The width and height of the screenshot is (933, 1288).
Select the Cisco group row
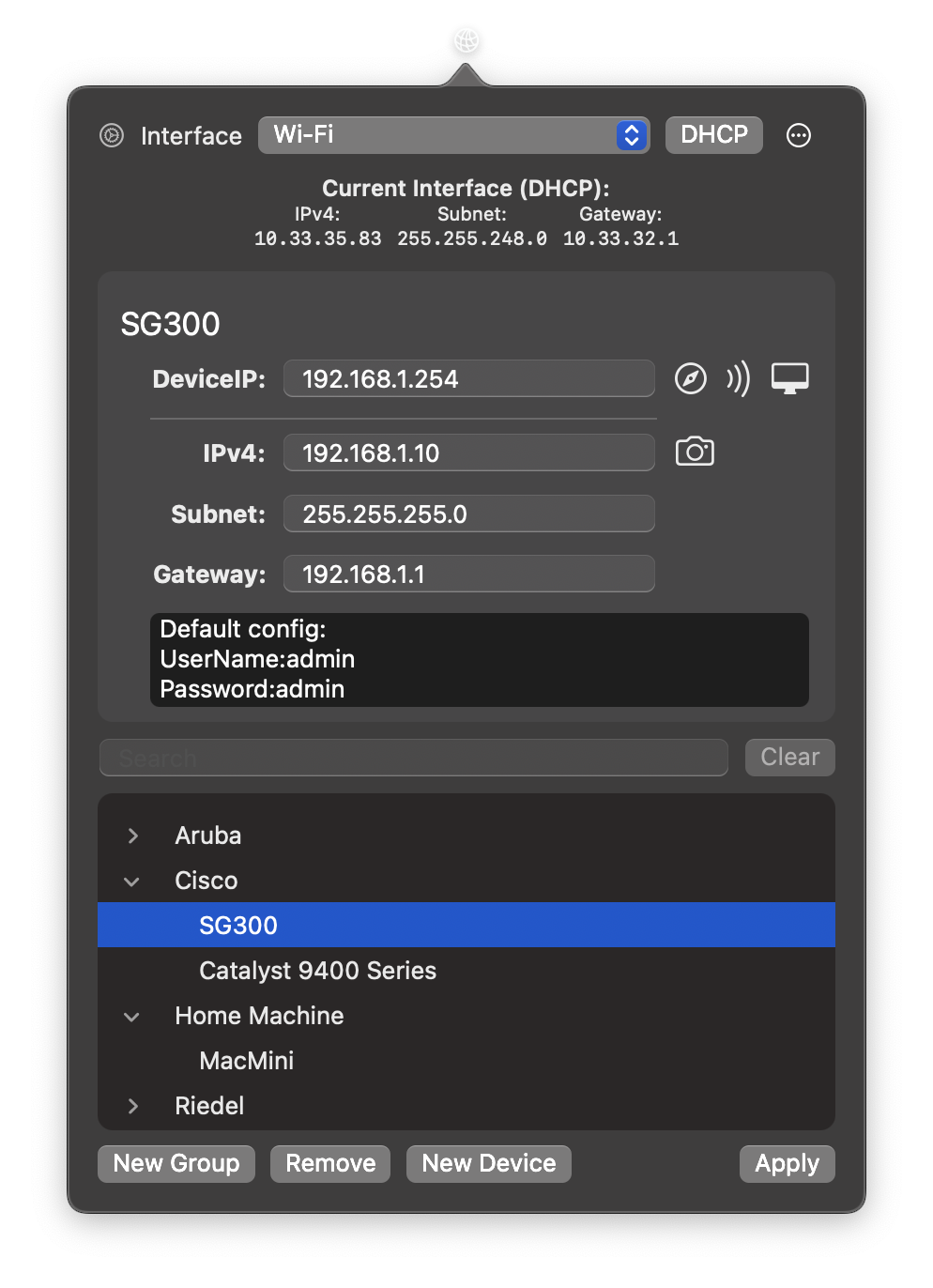pos(466,881)
